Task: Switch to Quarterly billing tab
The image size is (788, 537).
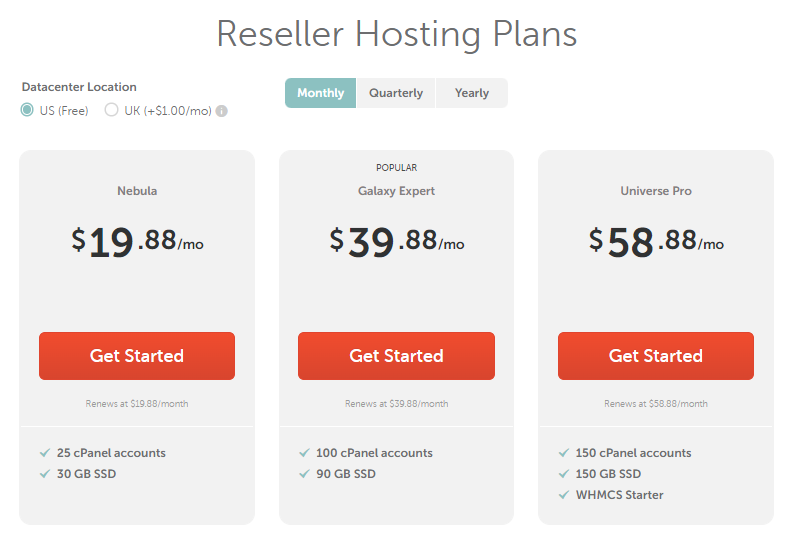Action: (396, 93)
